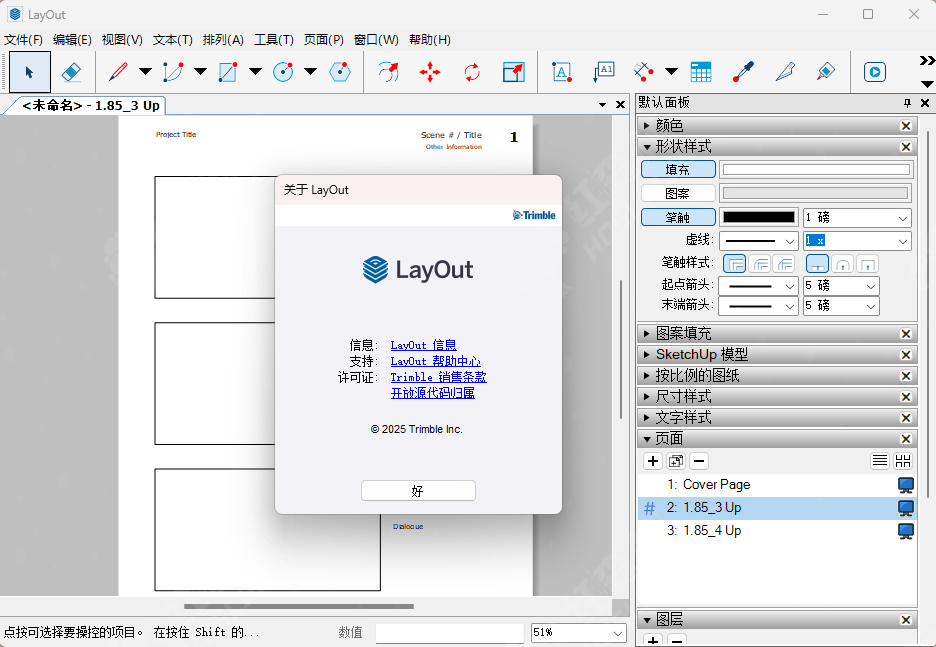Toggle the 填充 fill button
936x647 pixels.
click(678, 170)
